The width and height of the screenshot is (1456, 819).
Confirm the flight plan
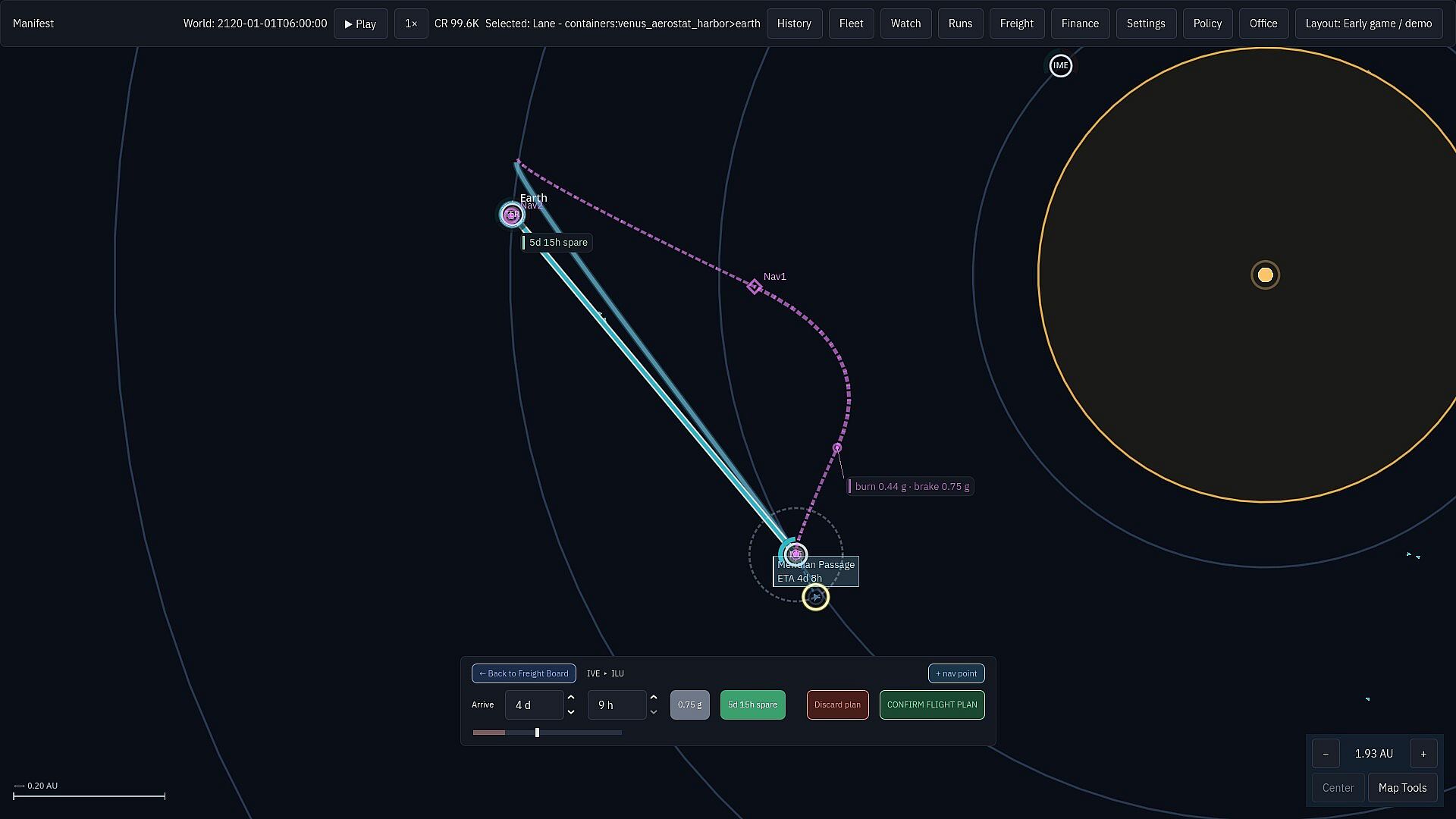click(x=932, y=705)
